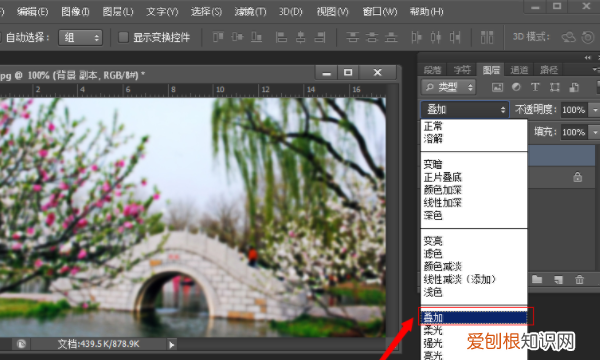Image resolution: width=600 pixels, height=360 pixels.
Task: Align bottom edges icon
Action: 256,37
